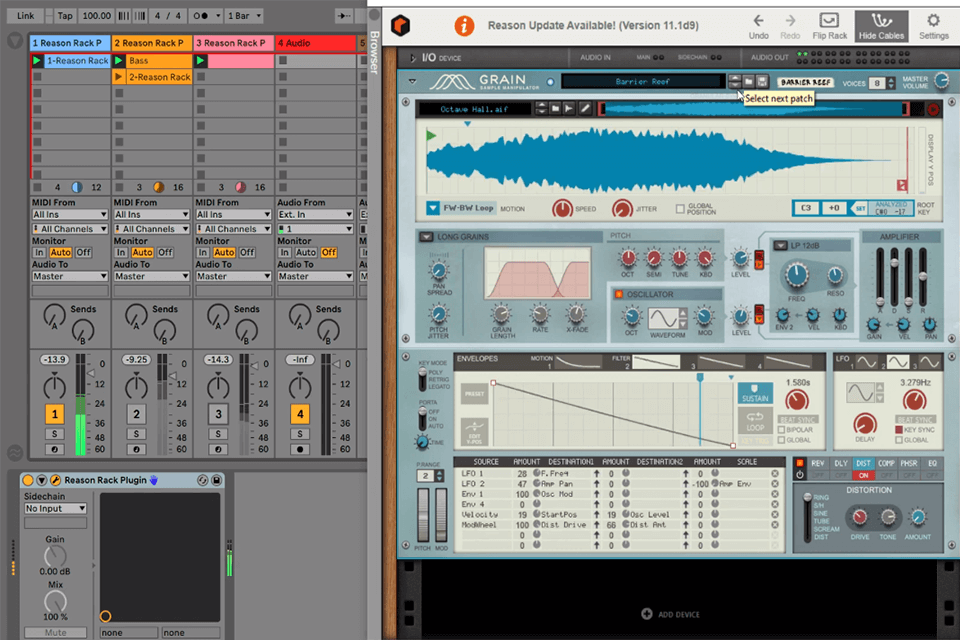Adjust the Grain Master Volume knob
960x640 pixels.
(x=941, y=80)
